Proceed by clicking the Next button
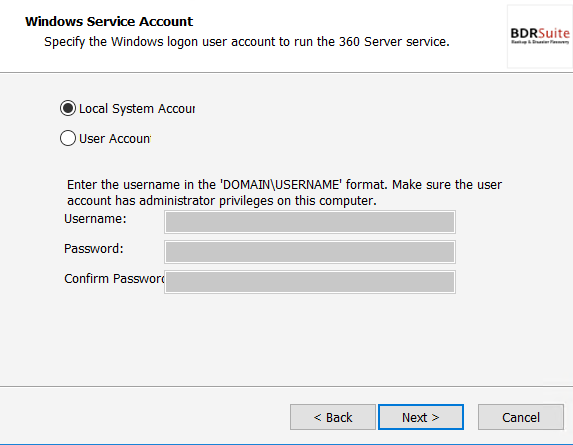This screenshot has height=445, width=573. tap(421, 417)
